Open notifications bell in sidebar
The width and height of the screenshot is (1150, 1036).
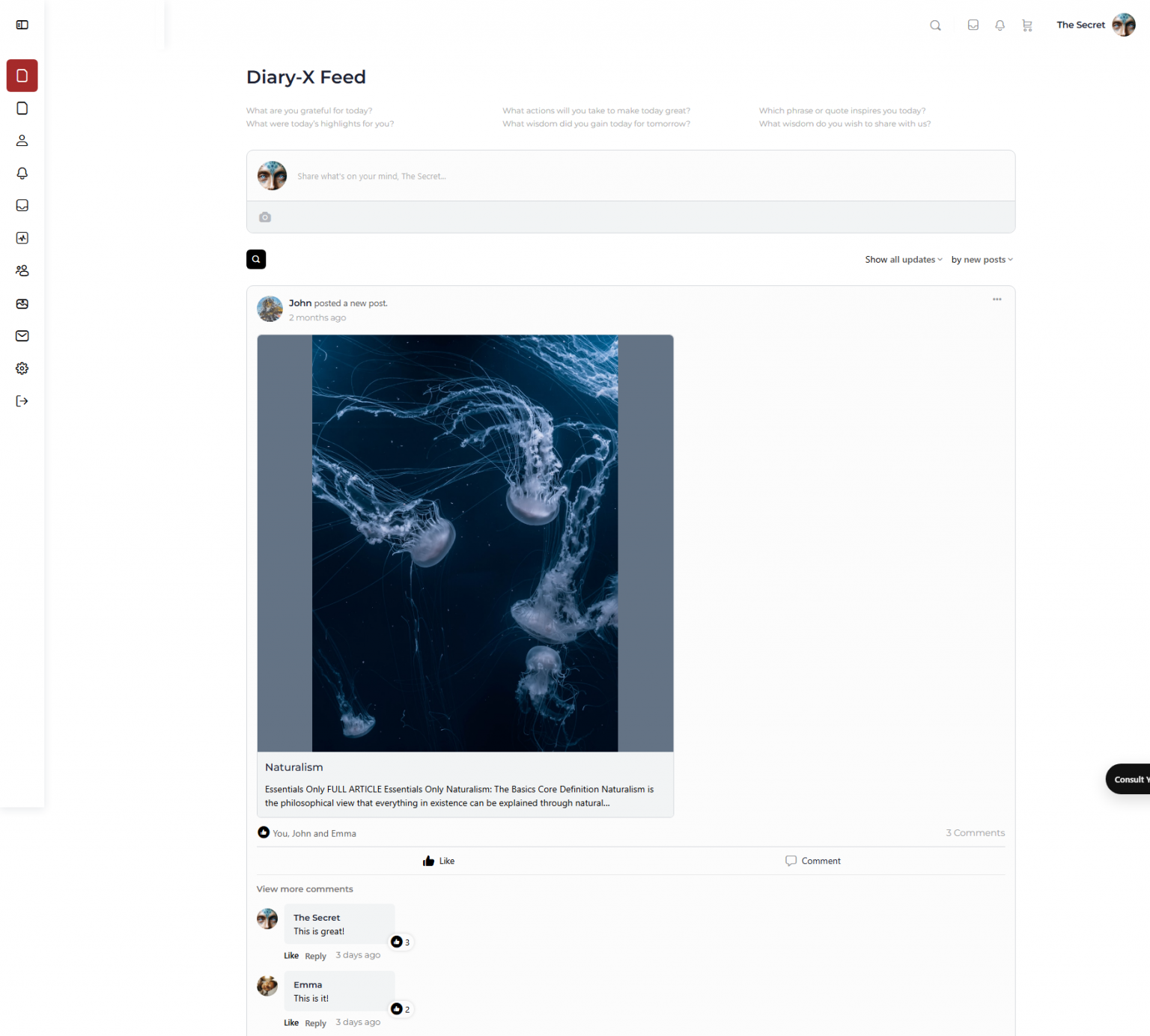(x=22, y=173)
